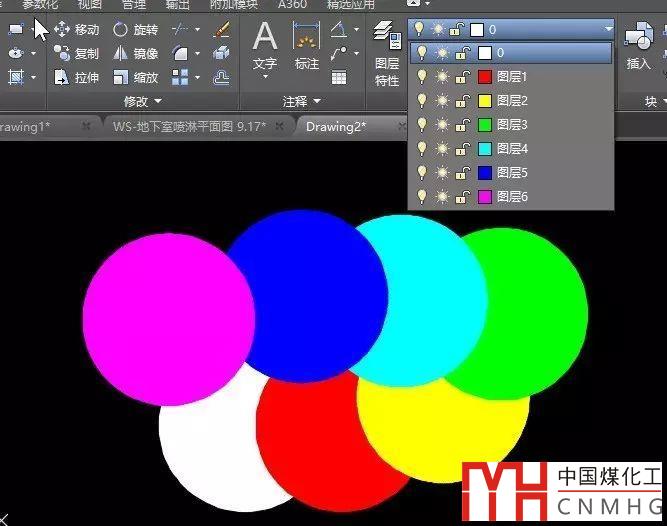Open the Text tool dropdown arrow

tap(265, 77)
